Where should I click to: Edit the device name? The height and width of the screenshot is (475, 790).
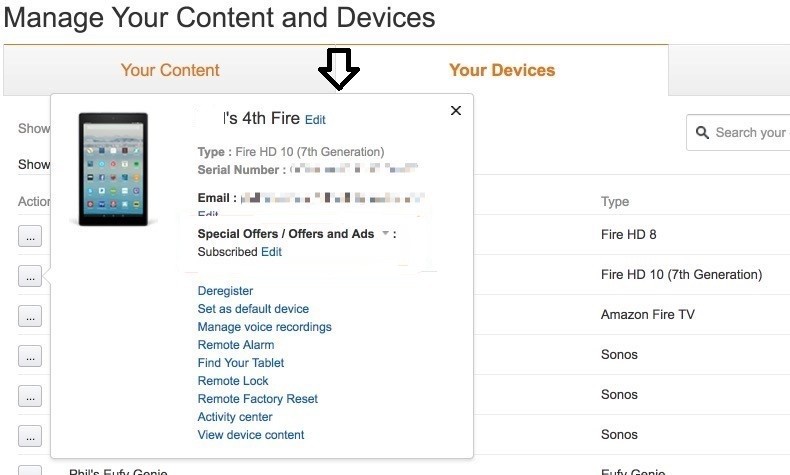315,120
